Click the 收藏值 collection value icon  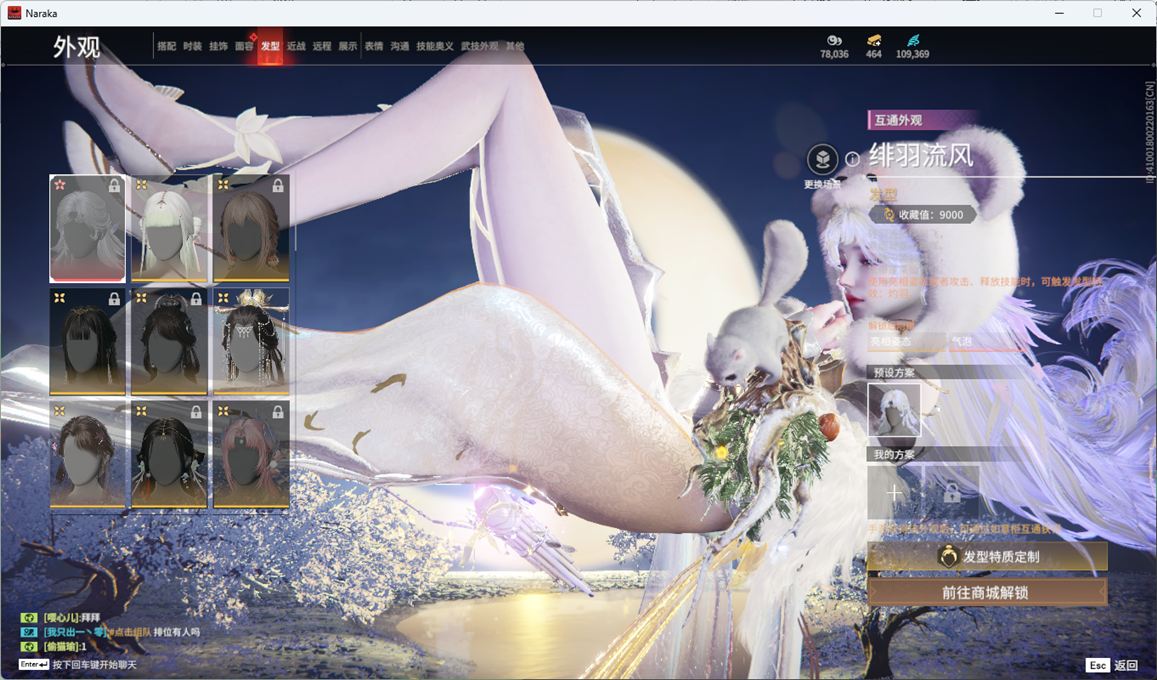coord(889,215)
